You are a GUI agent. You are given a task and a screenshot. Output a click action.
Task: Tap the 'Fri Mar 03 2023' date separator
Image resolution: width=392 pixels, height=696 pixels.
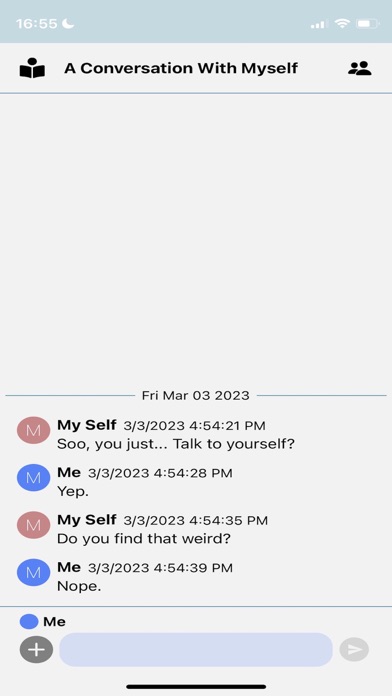tap(196, 395)
